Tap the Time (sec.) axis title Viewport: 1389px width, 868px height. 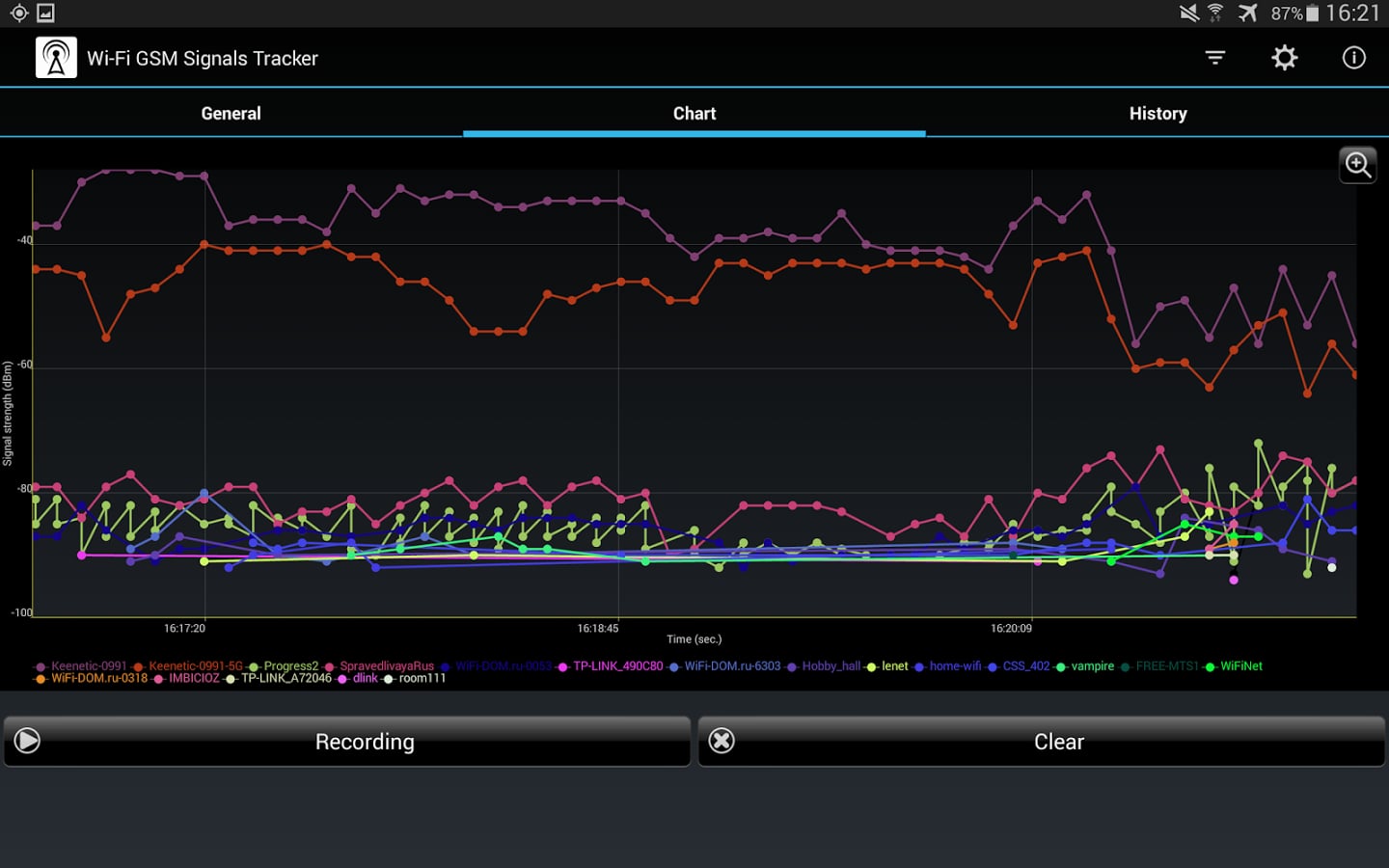(694, 639)
